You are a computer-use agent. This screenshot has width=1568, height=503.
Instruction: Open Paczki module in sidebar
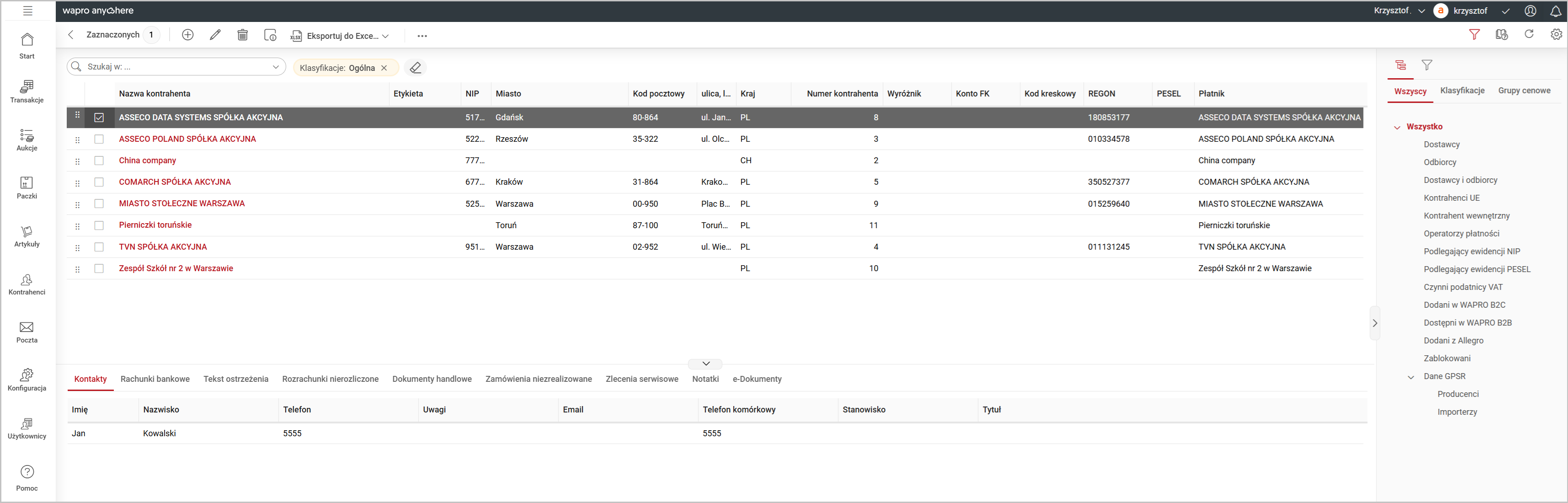click(x=27, y=187)
